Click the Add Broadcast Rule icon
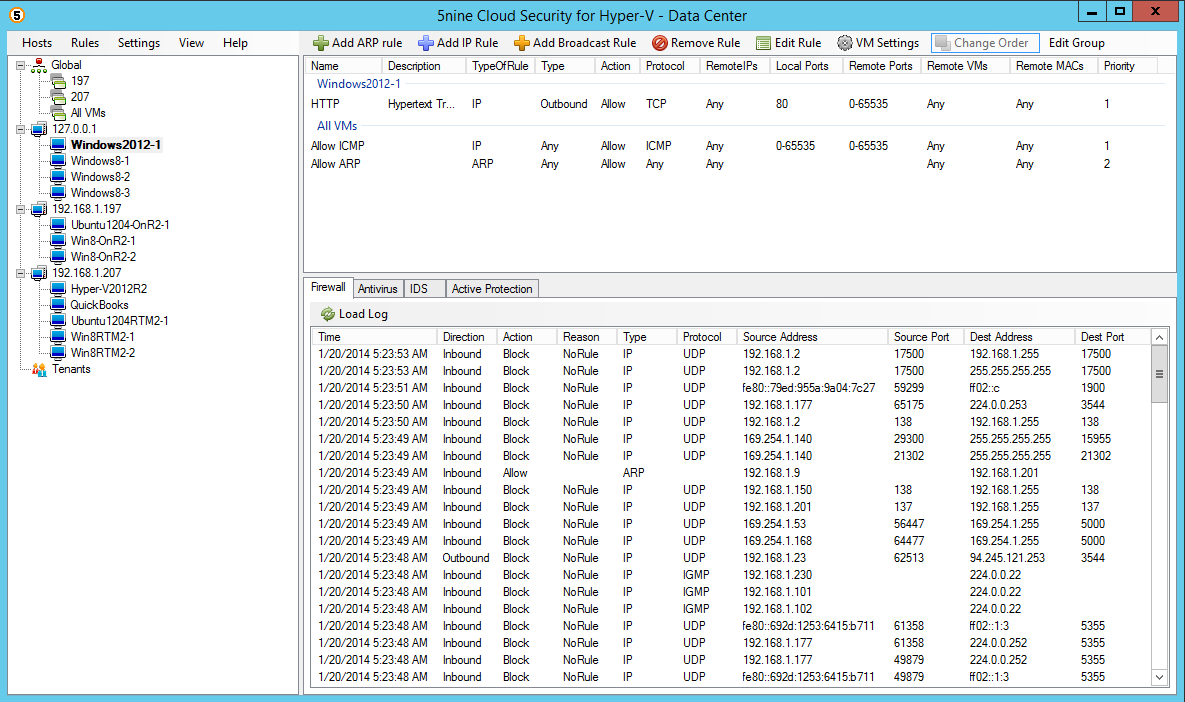Image resolution: width=1185 pixels, height=702 pixels. pos(521,43)
